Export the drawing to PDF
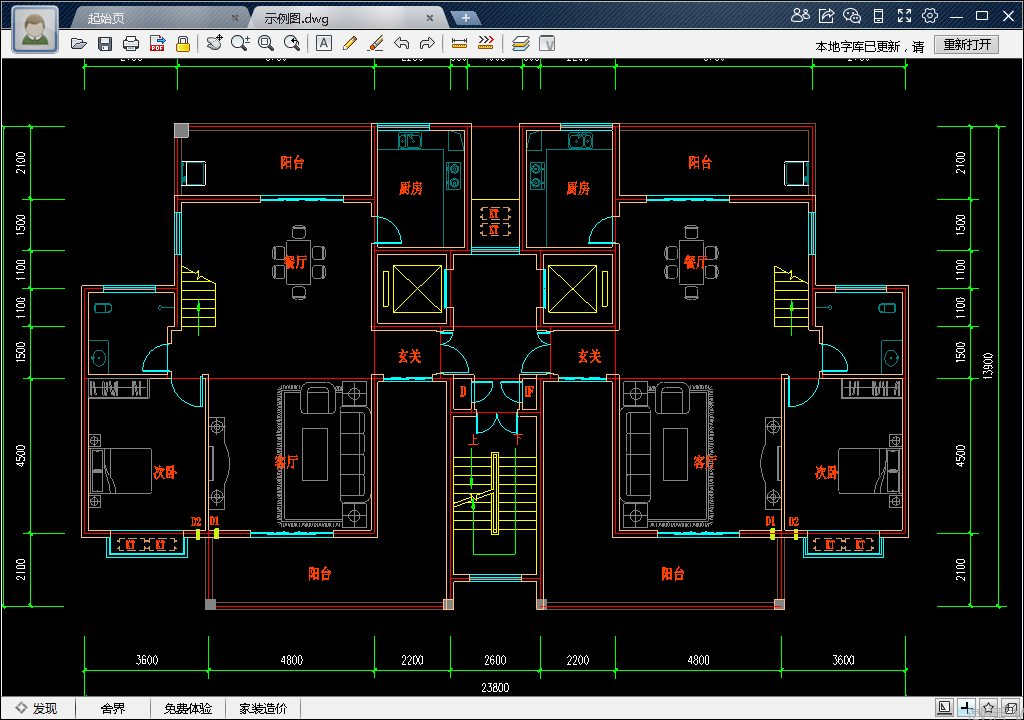 157,43
